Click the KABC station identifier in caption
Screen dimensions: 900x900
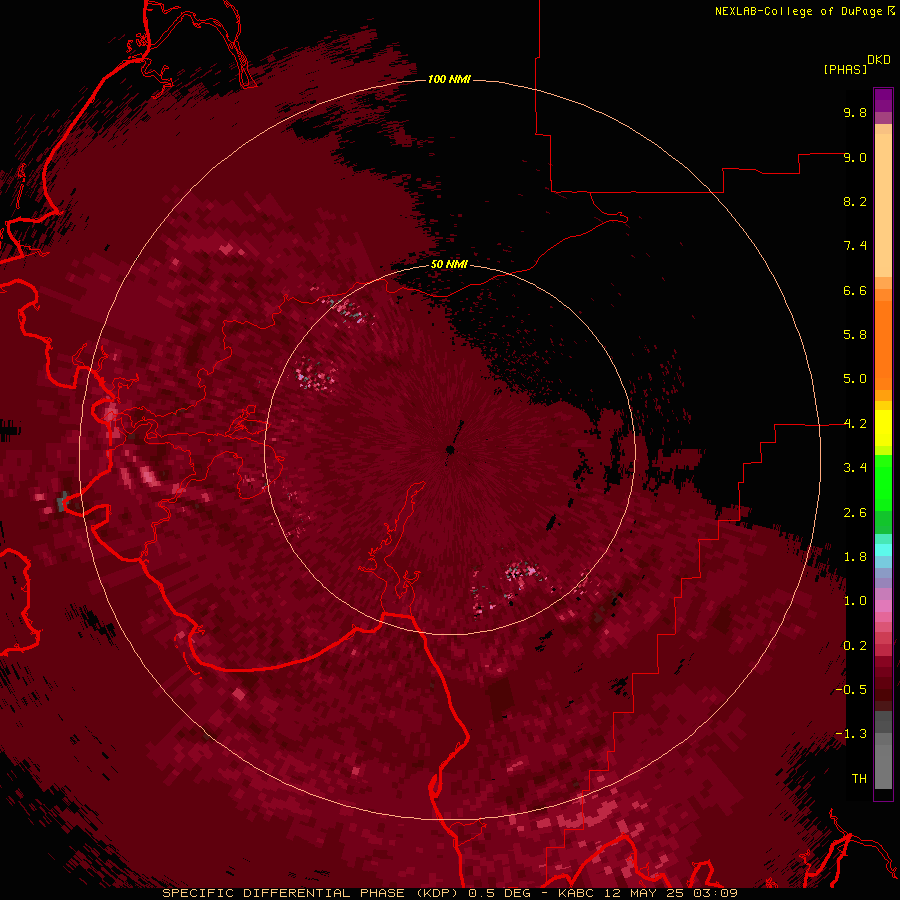point(577,893)
